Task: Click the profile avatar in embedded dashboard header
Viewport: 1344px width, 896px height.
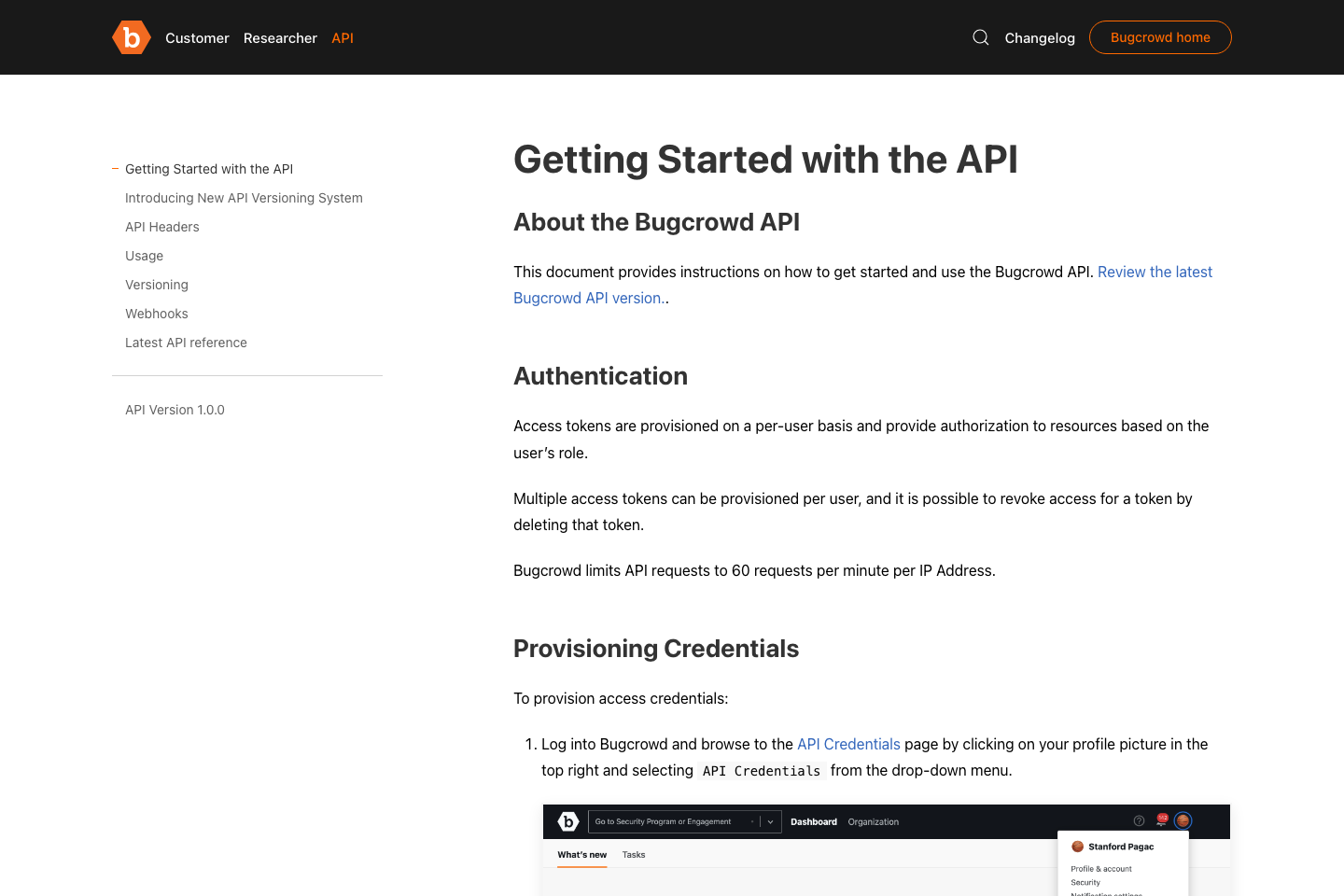Action: [1183, 821]
